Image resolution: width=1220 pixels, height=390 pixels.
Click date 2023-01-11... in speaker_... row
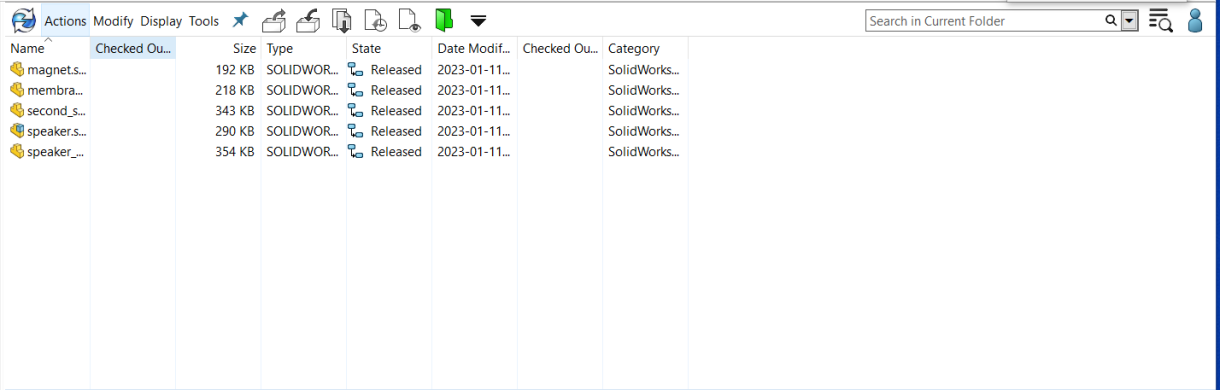click(474, 152)
